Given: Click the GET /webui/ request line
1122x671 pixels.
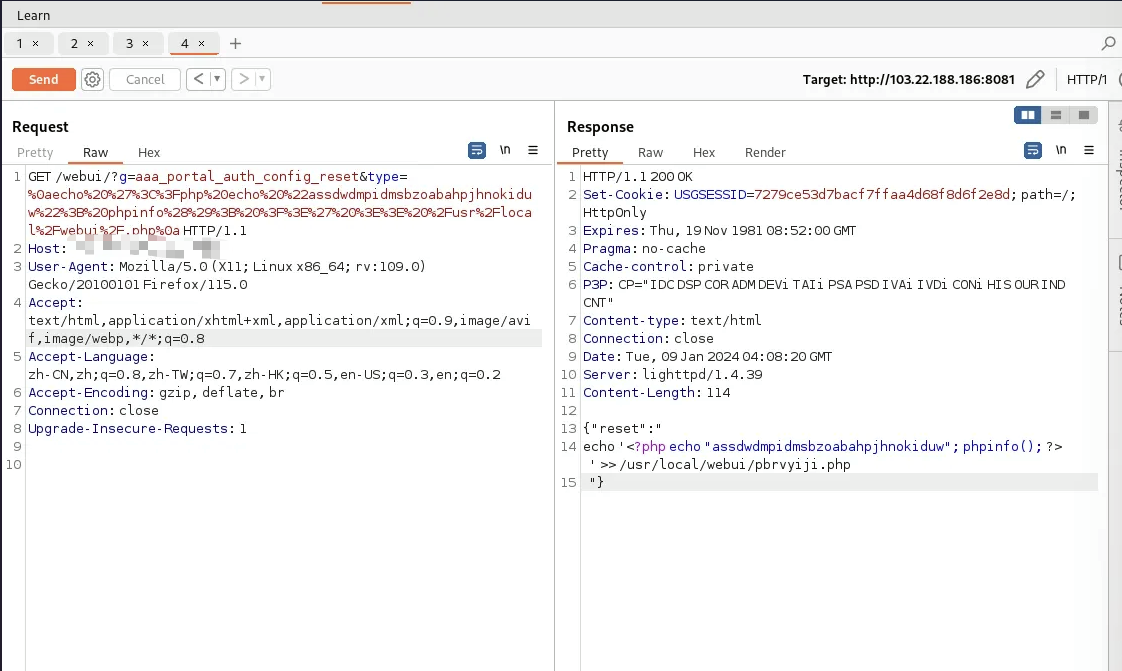Looking at the screenshot, I should click(x=280, y=203).
